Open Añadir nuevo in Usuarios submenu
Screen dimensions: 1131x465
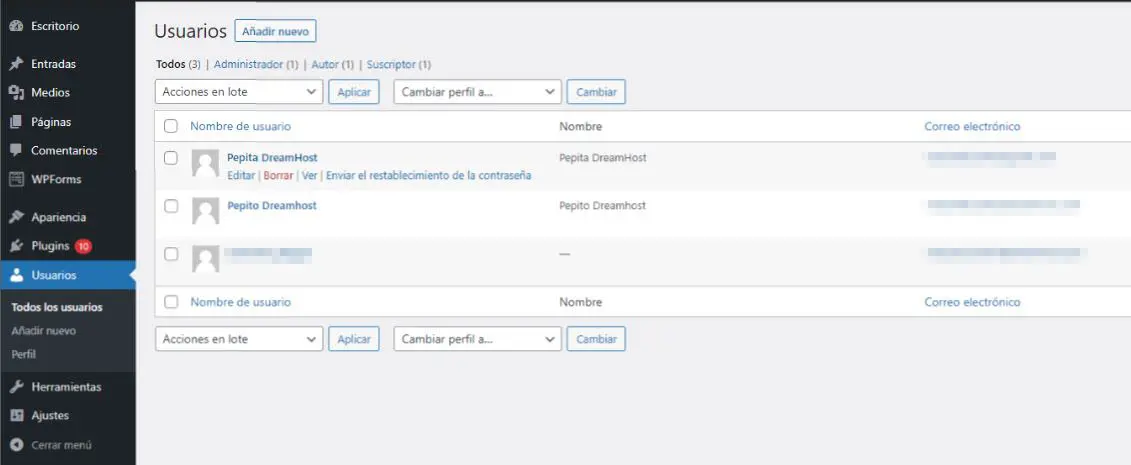click(x=43, y=331)
